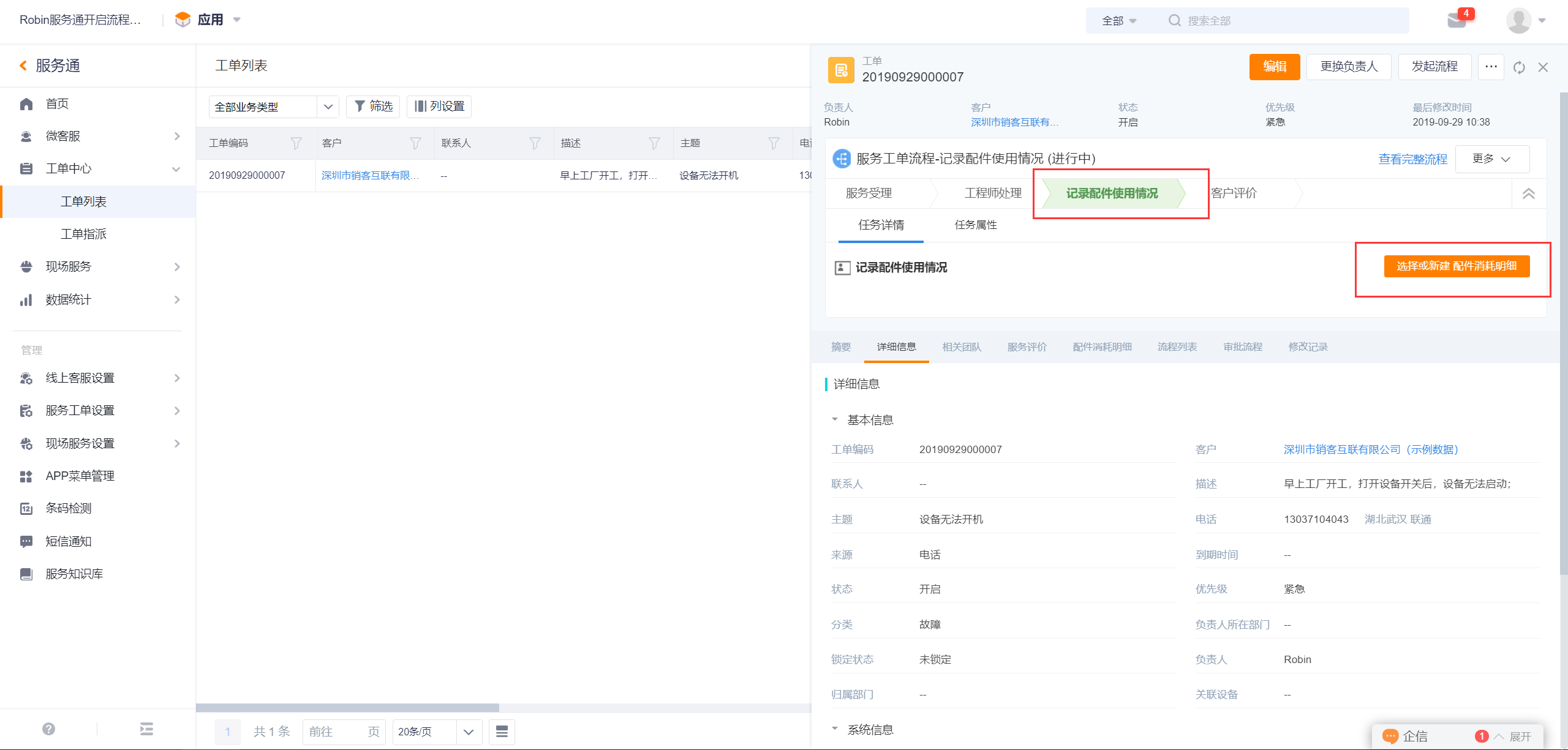Switch to the 相关团队 tab
The image size is (1568, 750).
(x=962, y=347)
